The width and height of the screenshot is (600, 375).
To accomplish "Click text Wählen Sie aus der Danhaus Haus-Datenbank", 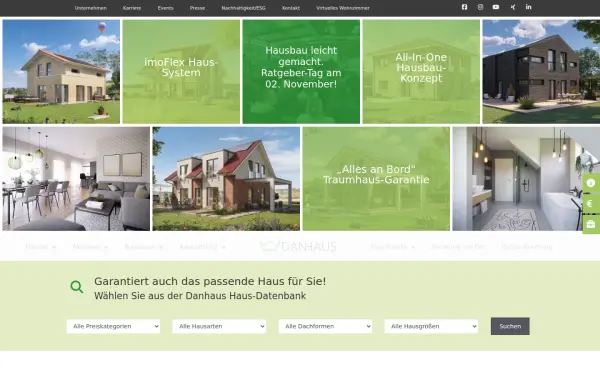I will coord(200,296).
